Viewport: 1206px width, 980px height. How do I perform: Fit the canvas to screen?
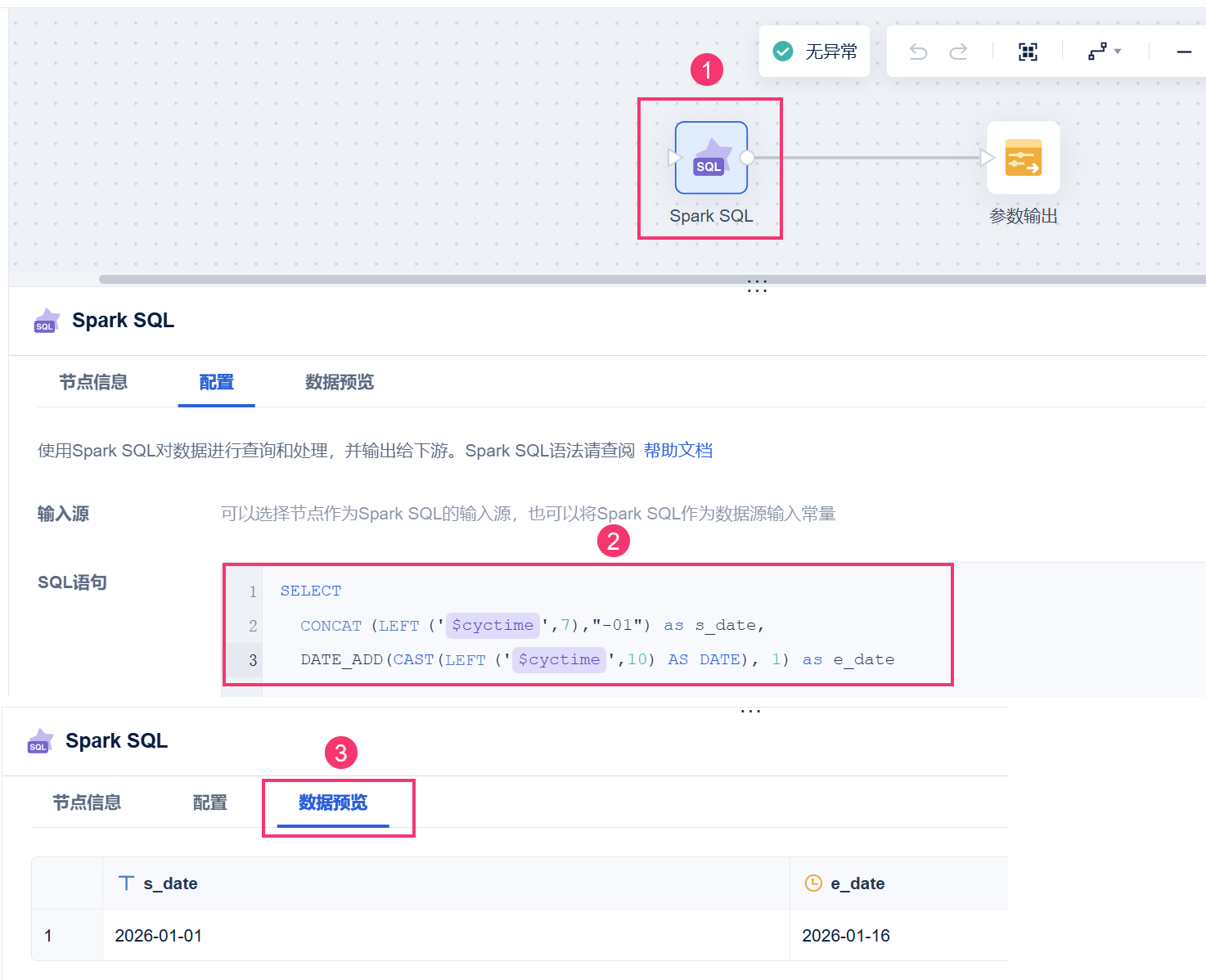pyautogui.click(x=1028, y=52)
